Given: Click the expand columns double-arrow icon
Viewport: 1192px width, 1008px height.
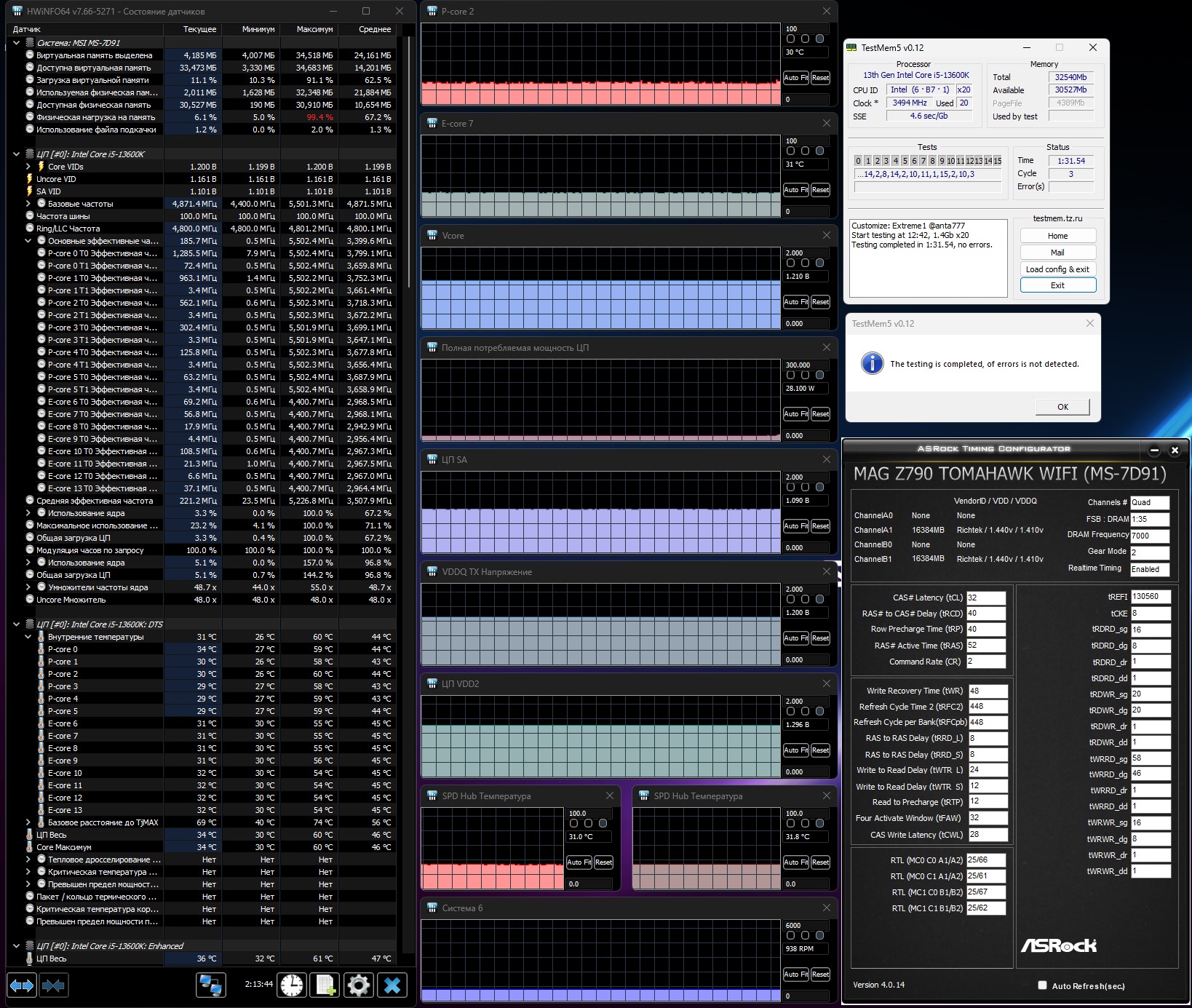Looking at the screenshot, I should point(22,985).
